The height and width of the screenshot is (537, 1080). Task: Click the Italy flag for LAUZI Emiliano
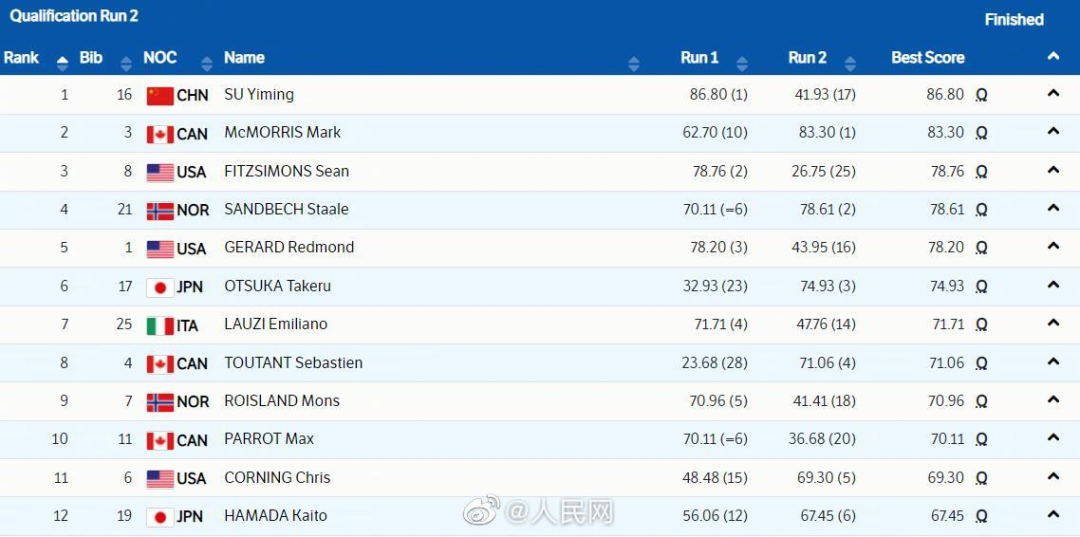pyautogui.click(x=160, y=325)
